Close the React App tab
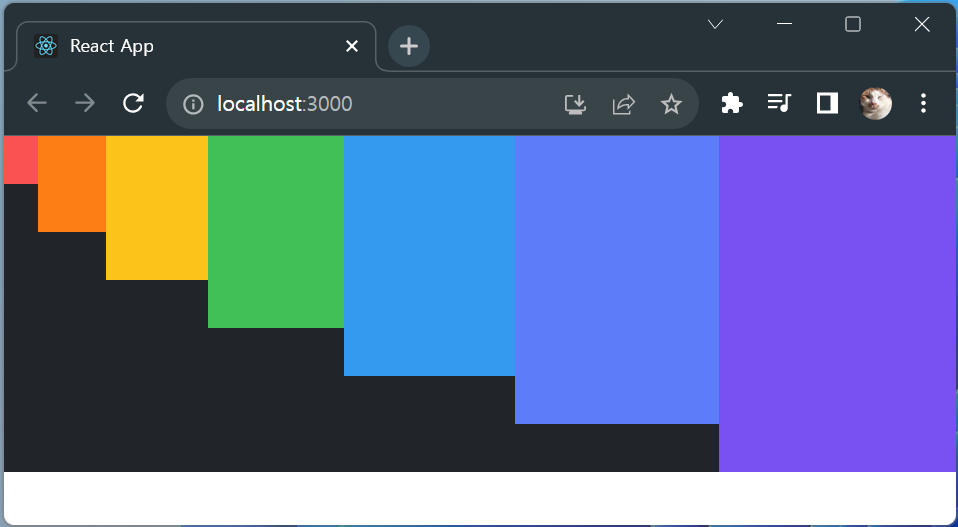The image size is (958, 527). pyautogui.click(x=352, y=46)
